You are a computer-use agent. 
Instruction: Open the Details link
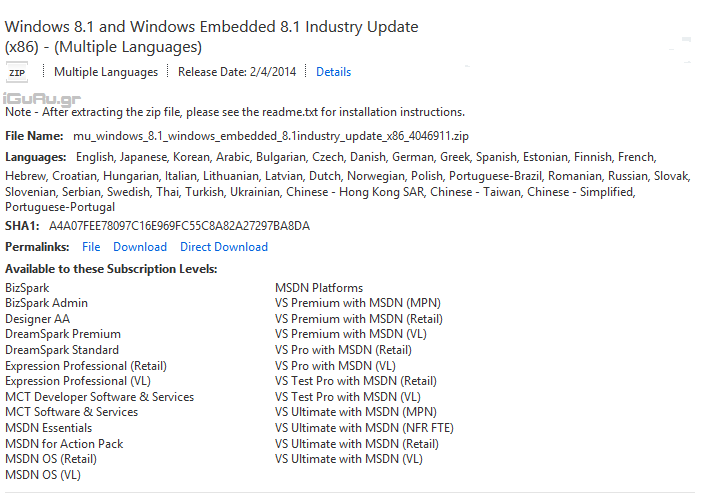333,72
